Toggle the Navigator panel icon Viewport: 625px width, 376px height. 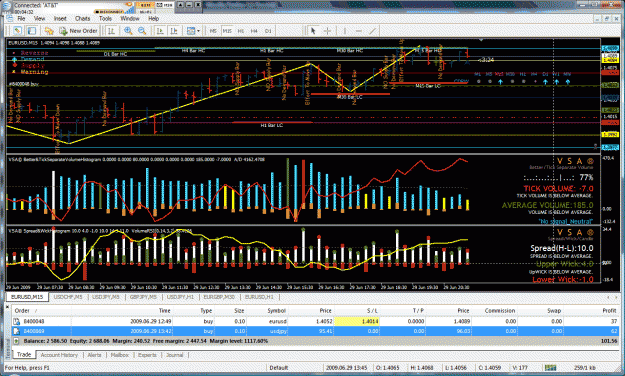coord(32,31)
